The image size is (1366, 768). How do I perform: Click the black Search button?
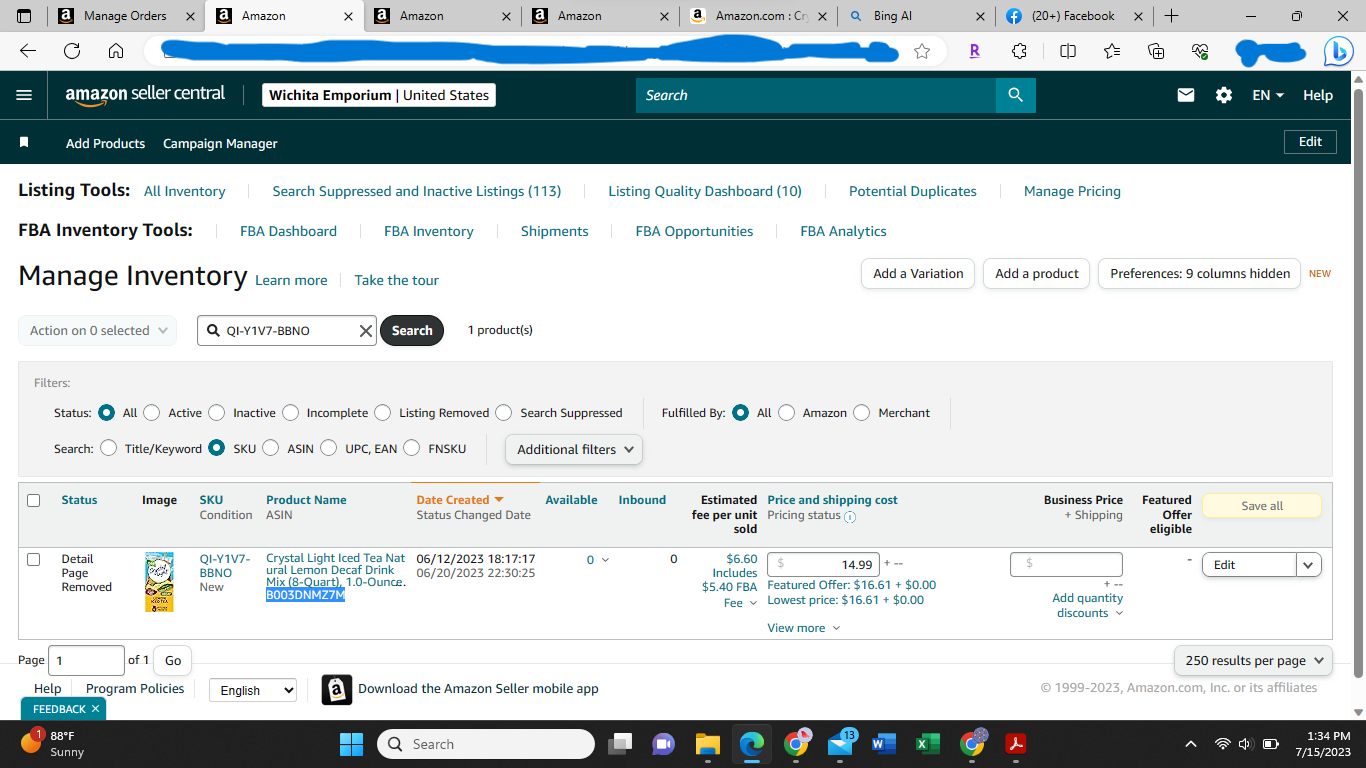tap(412, 331)
